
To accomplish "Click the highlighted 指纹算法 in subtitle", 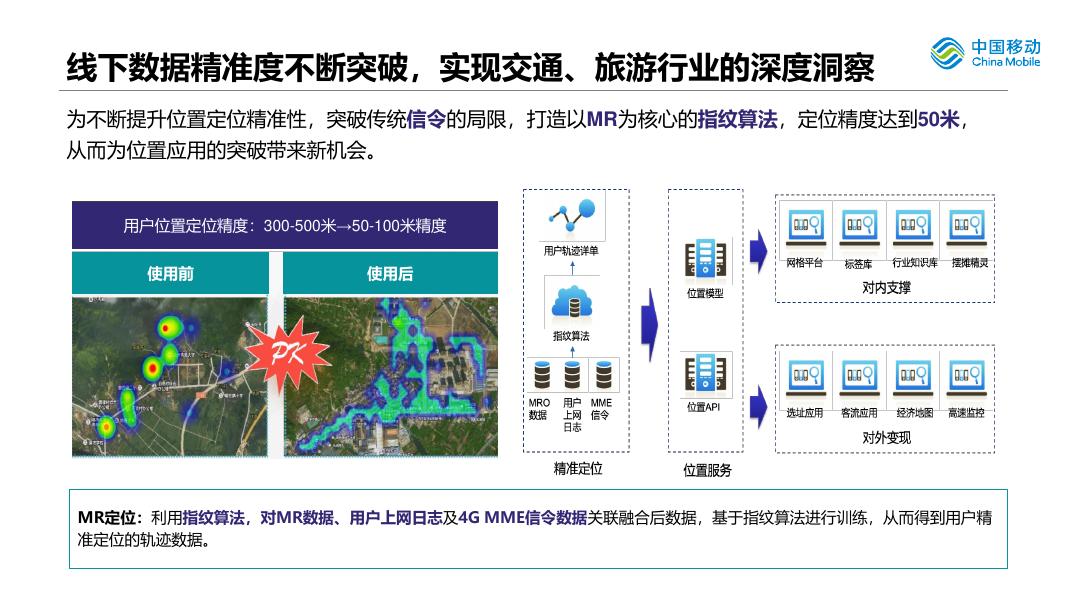I will coord(737,120).
